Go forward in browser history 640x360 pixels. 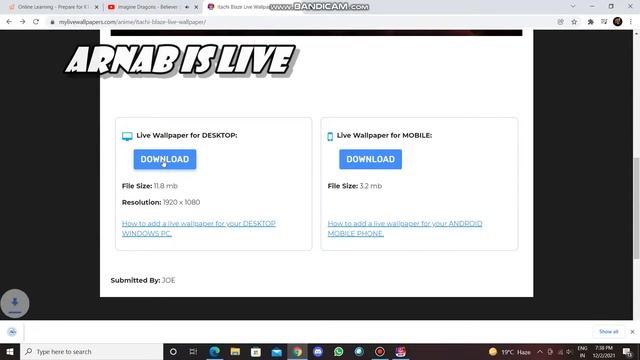(22, 22)
